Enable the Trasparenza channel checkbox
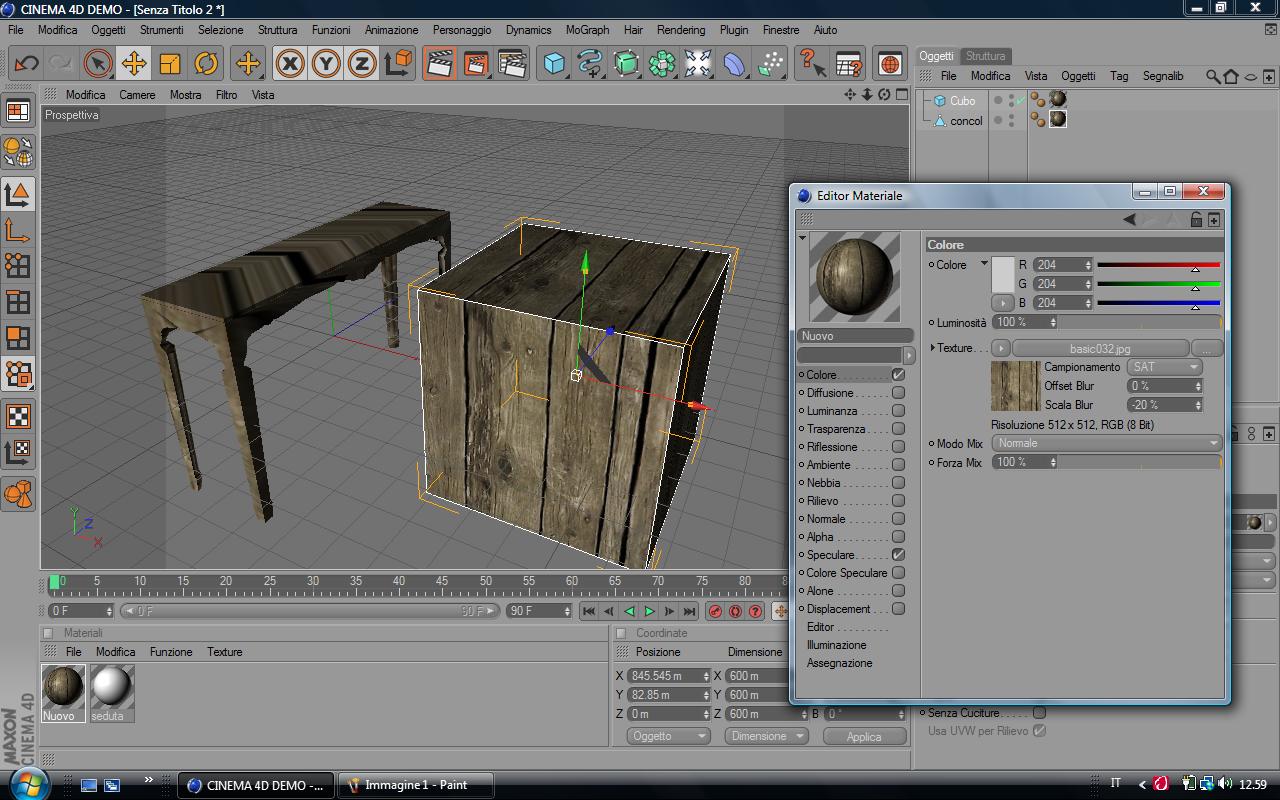 click(x=898, y=429)
